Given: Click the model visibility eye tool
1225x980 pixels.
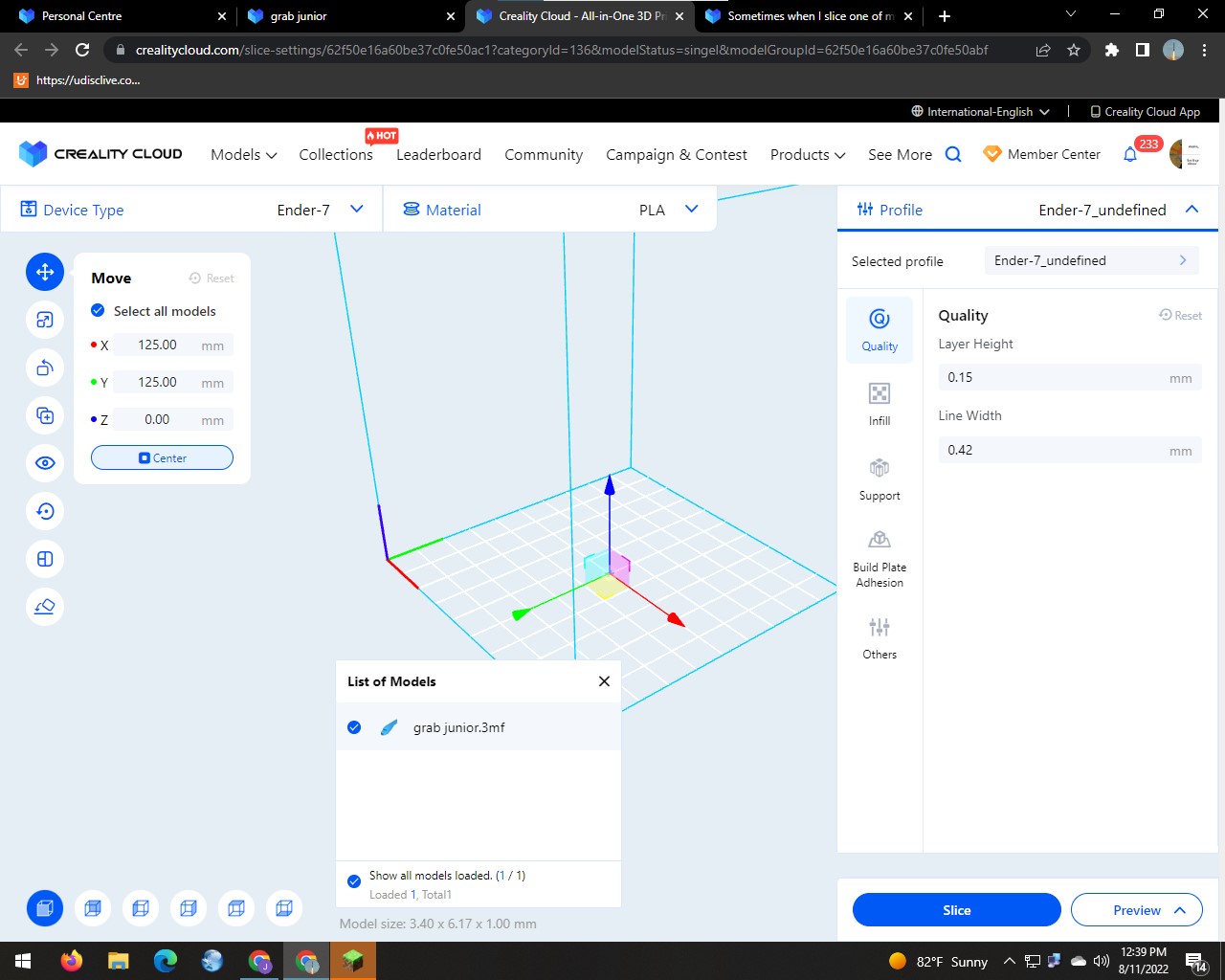Looking at the screenshot, I should (44, 463).
